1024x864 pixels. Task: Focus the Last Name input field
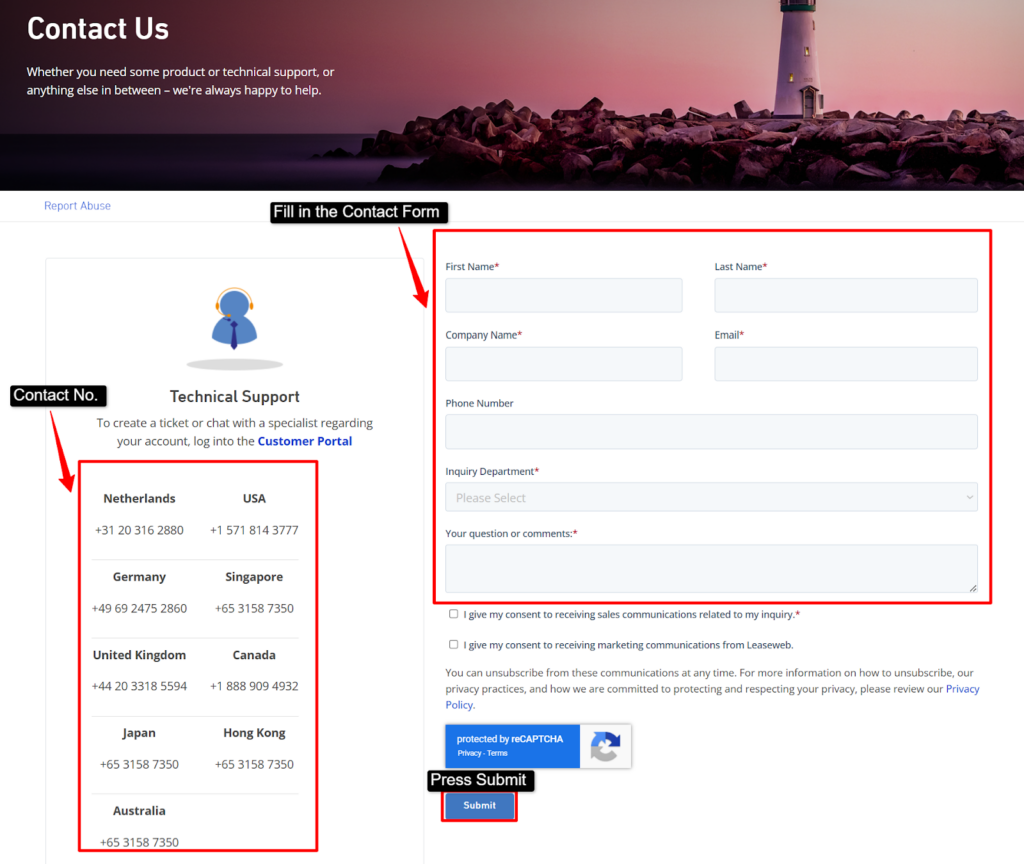pos(846,295)
